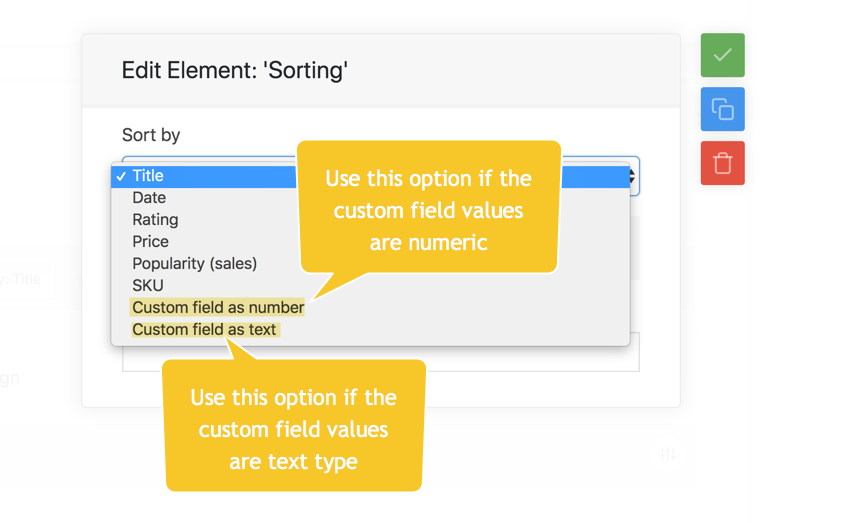The width and height of the screenshot is (842, 523).
Task: Click the Edit Element 'Sorting' header
Action: click(235, 70)
